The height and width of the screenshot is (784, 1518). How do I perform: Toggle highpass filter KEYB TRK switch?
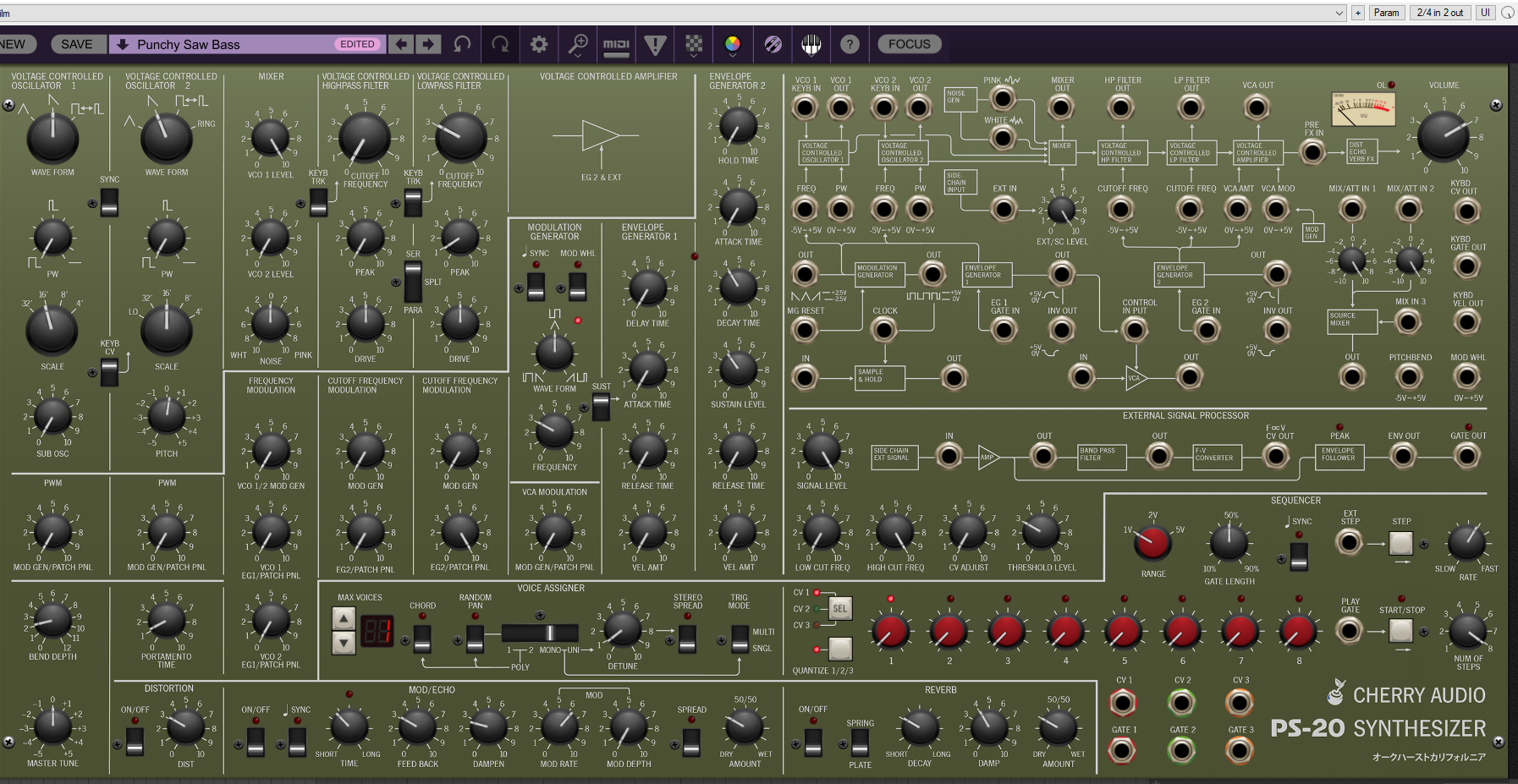[x=318, y=202]
